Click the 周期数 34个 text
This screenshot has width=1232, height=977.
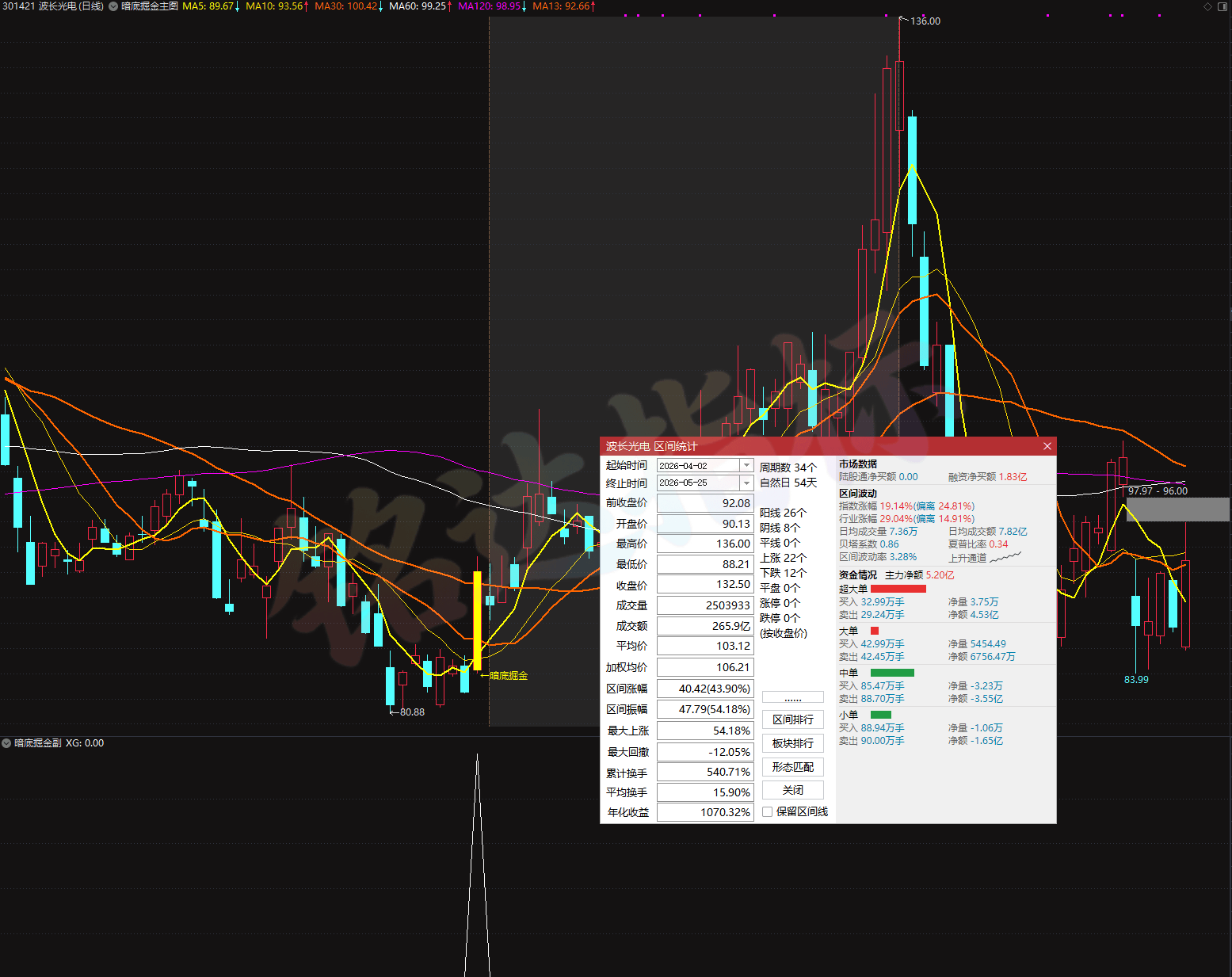point(788,468)
